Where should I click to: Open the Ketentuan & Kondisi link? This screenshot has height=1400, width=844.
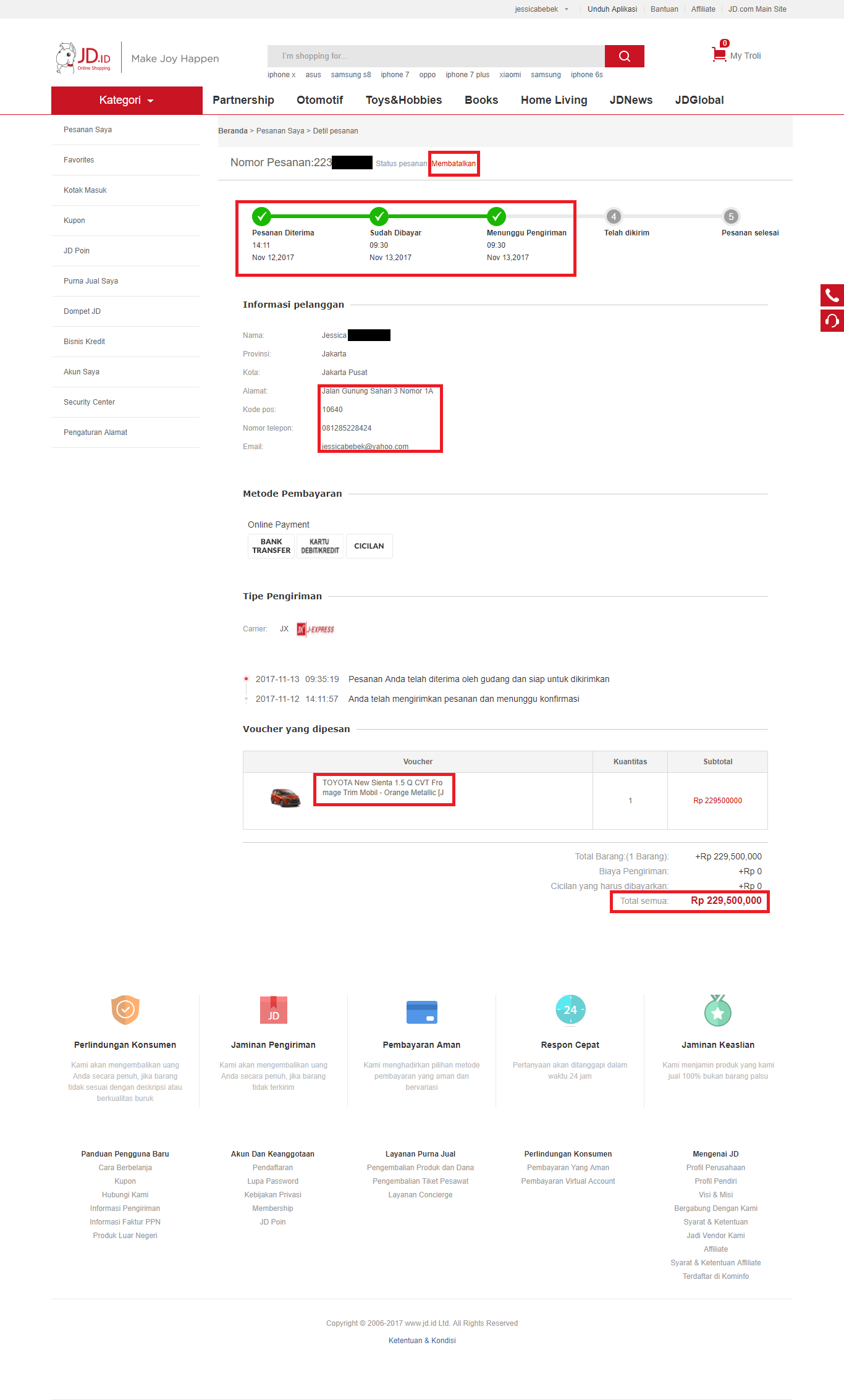point(422,1341)
